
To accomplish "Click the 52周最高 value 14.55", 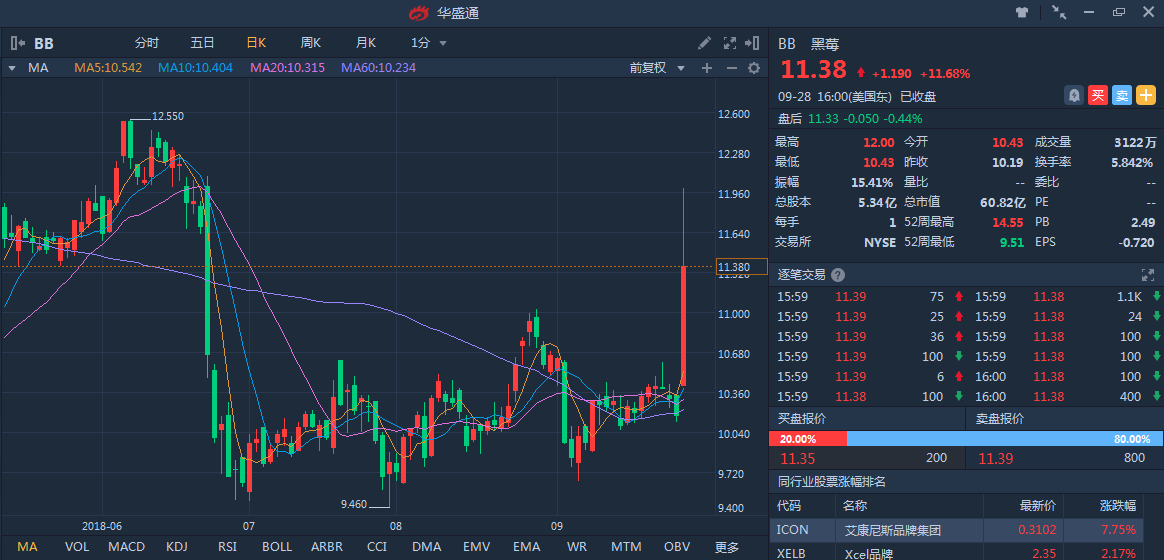I will tap(1008, 221).
